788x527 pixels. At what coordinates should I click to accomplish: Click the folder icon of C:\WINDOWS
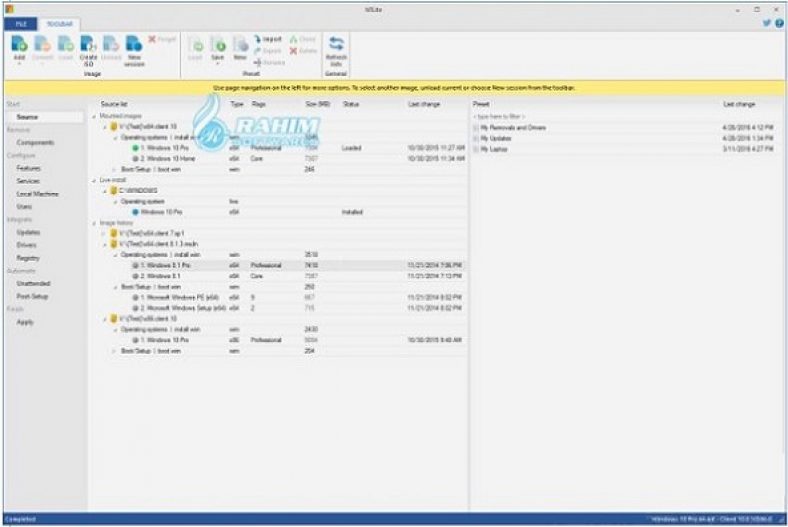114,190
